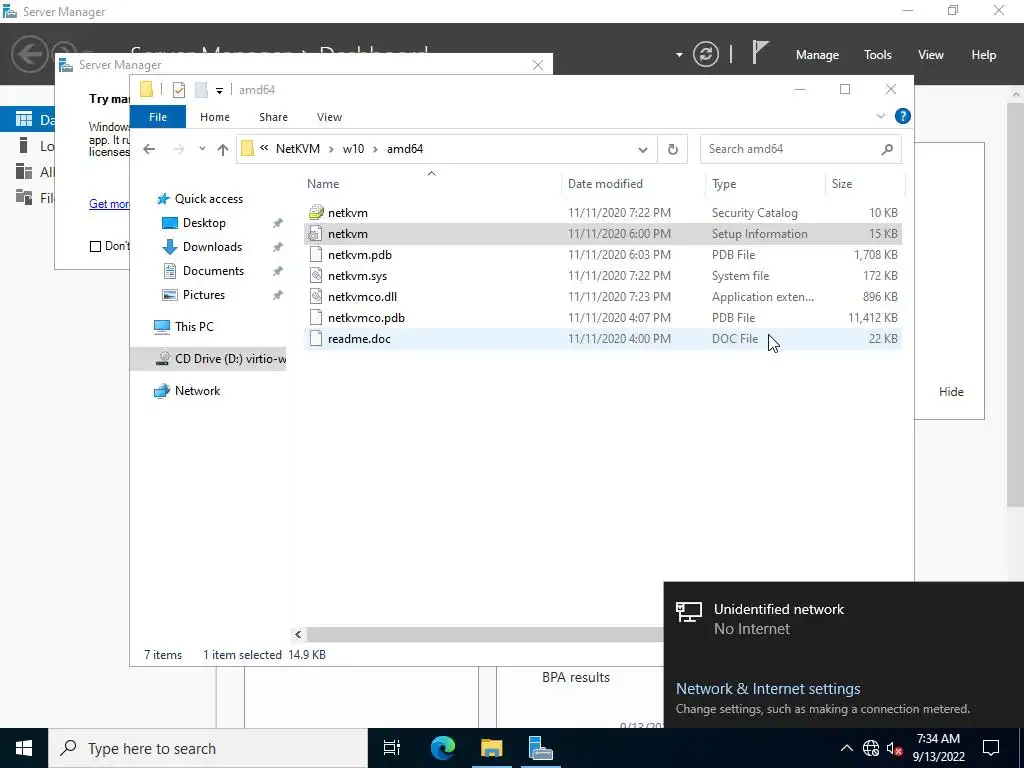Viewport: 1024px width, 768px height.
Task: Select the netkvm.pdb file icon
Action: click(315, 255)
